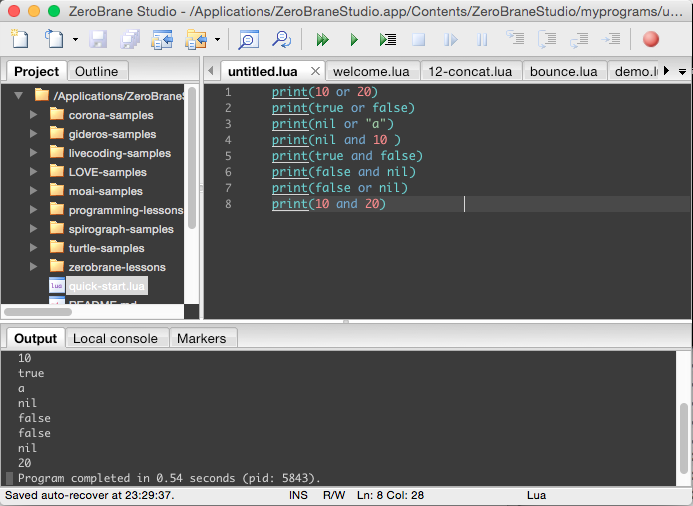This screenshot has width=693, height=506.
Task: Save the current file icon
Action: point(98,39)
